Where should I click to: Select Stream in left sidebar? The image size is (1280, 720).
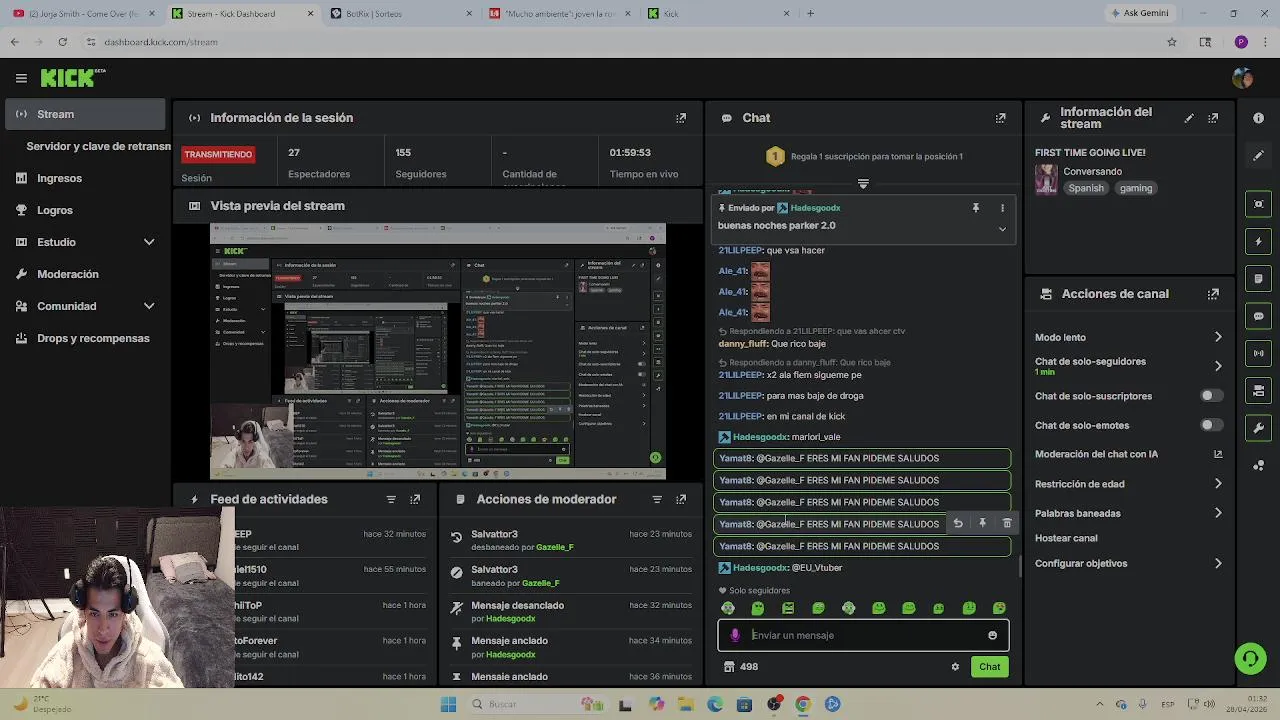pos(86,114)
